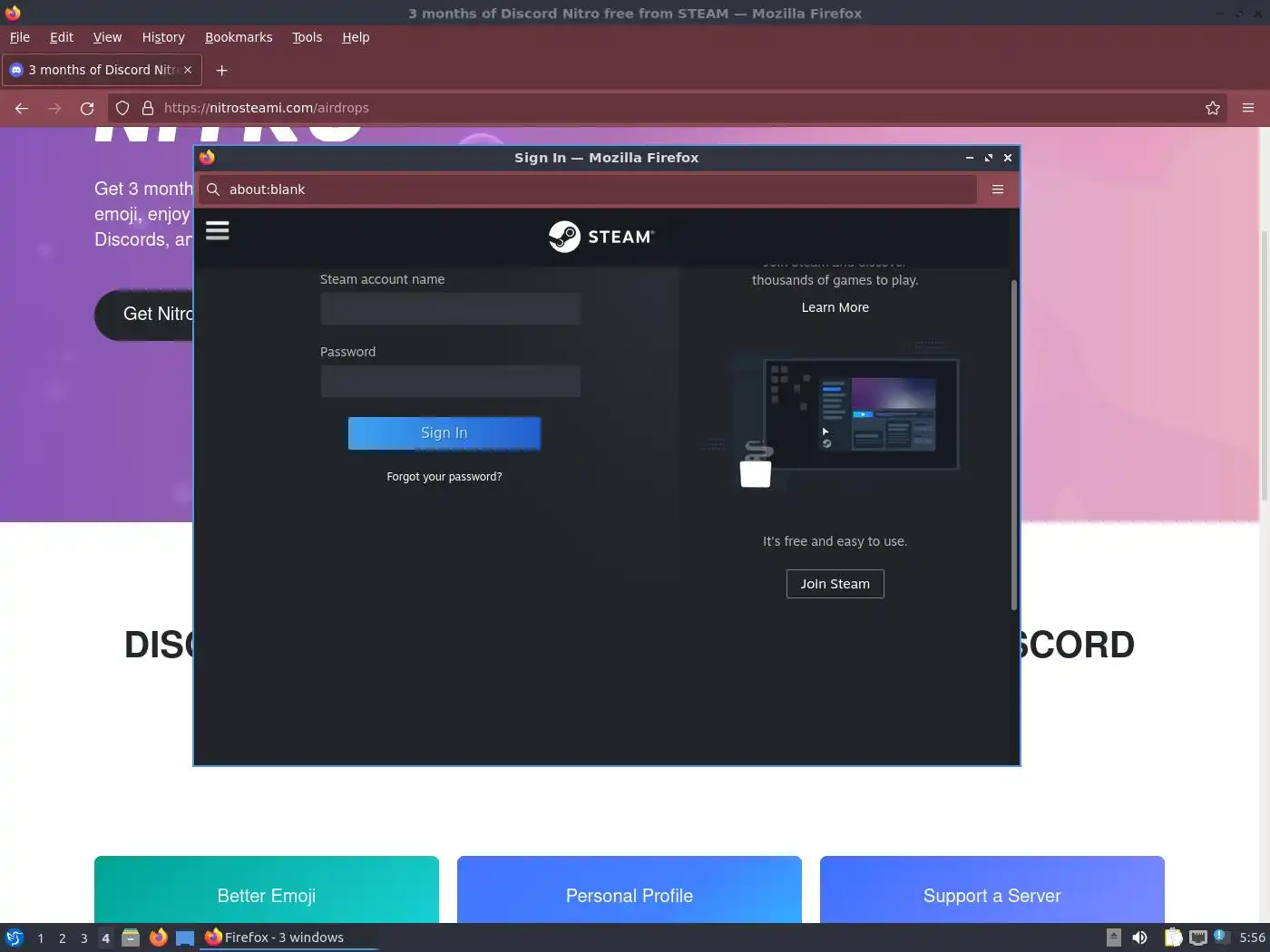Switch to workspace 3
The image size is (1270, 952).
(x=83, y=938)
